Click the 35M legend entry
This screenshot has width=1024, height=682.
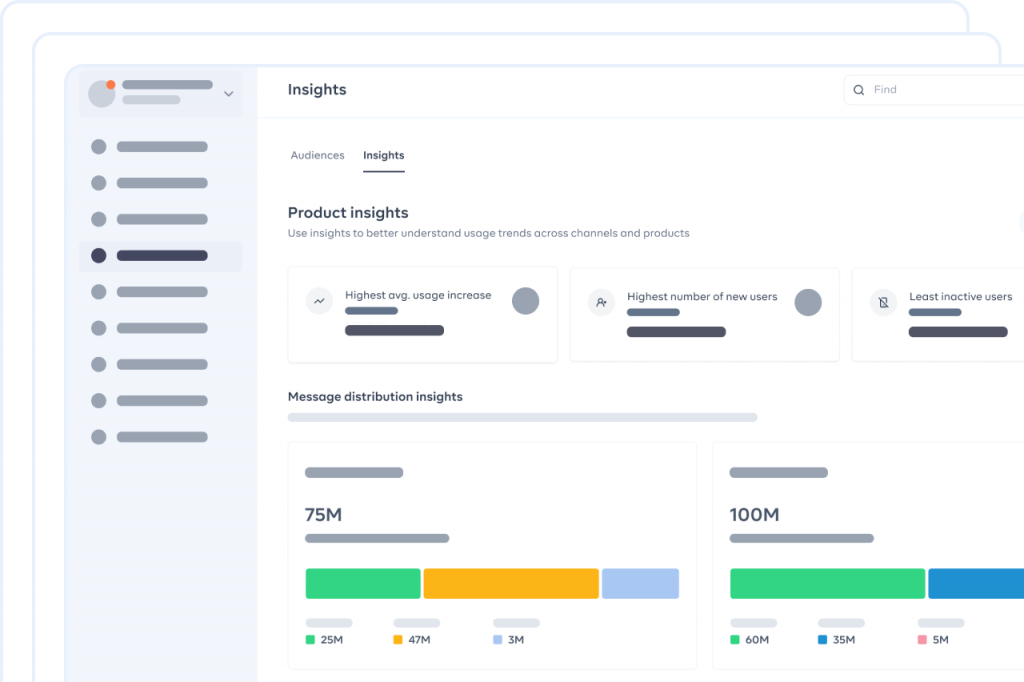pyautogui.click(x=837, y=640)
